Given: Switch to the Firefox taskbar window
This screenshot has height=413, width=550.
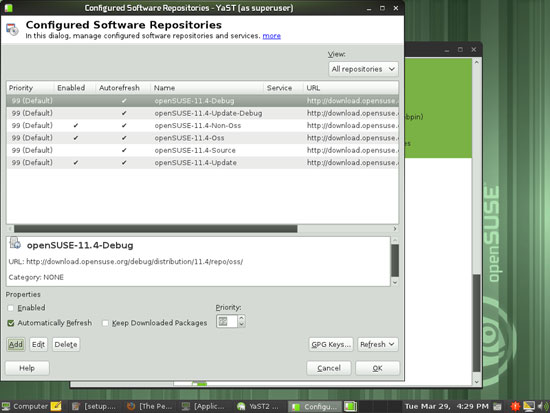Looking at the screenshot, I should tap(150, 406).
